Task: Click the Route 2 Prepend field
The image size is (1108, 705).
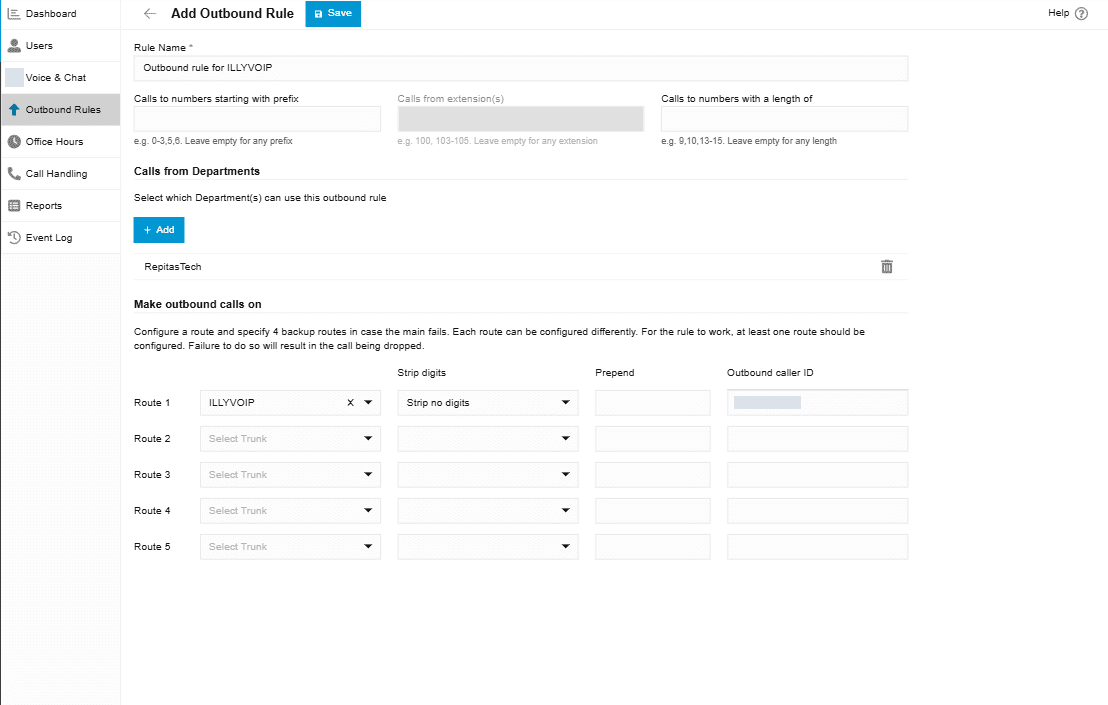Action: tap(652, 439)
